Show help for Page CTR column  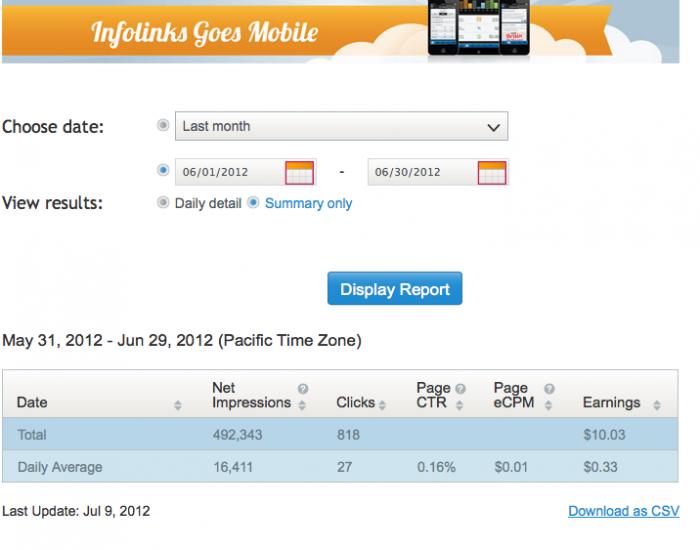coord(460,388)
